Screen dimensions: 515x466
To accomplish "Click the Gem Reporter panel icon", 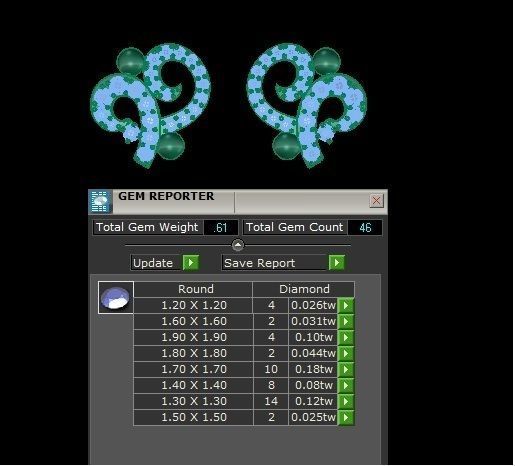I will tap(100, 202).
